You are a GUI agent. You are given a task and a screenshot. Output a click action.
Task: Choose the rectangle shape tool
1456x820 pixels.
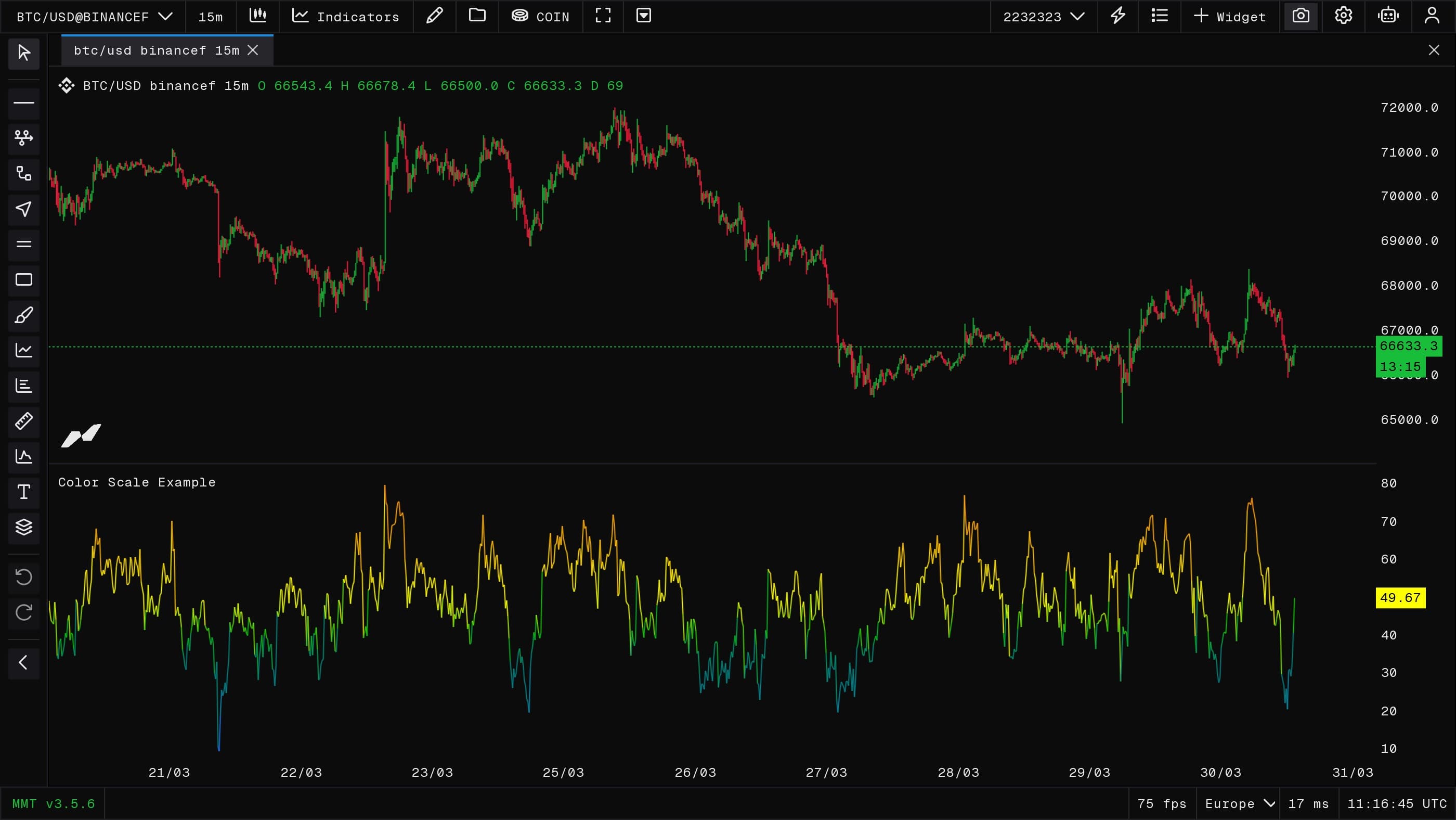click(24, 279)
